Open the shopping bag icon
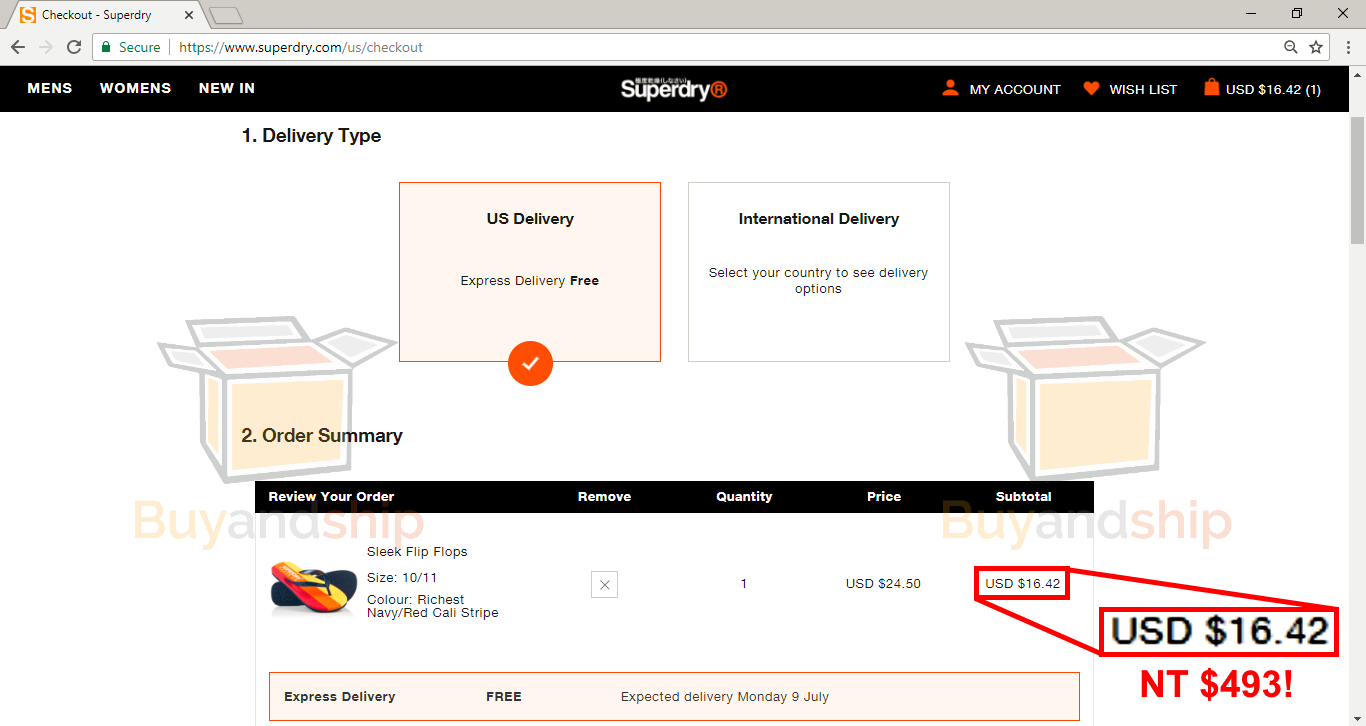Viewport: 1366px width, 726px height. [1211, 88]
